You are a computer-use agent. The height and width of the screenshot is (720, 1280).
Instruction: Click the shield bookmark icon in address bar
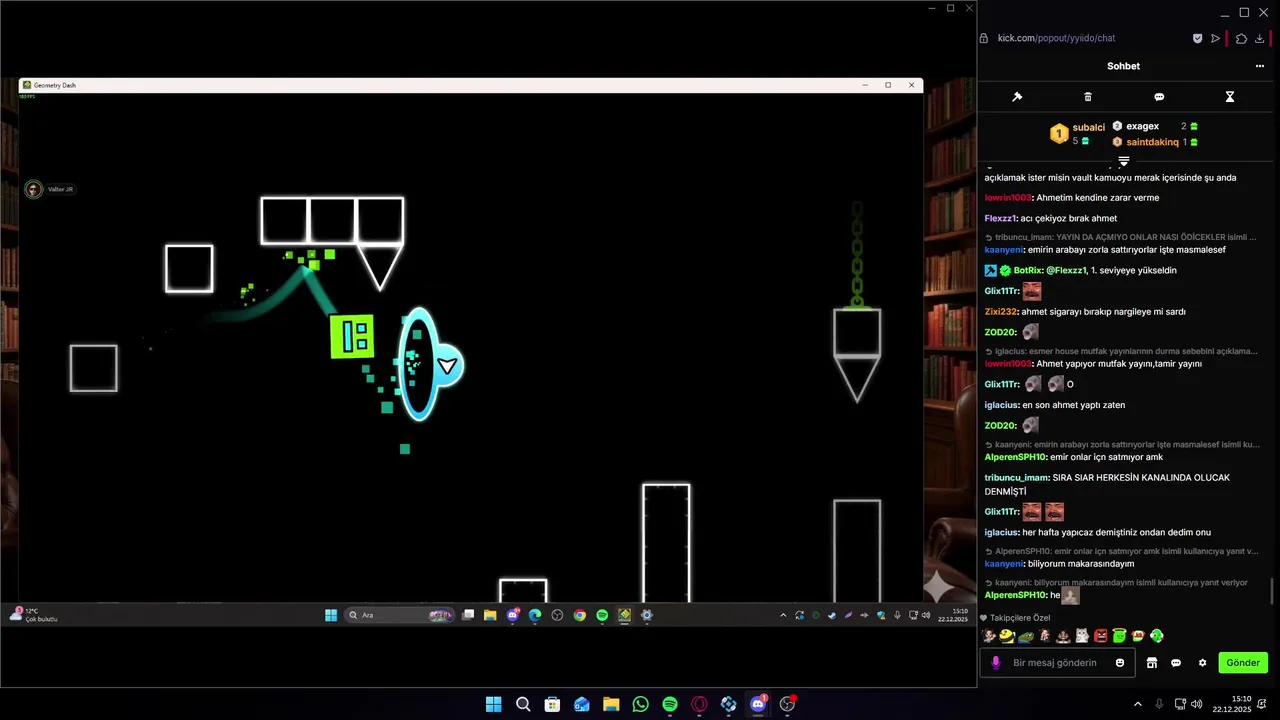pos(1197,38)
